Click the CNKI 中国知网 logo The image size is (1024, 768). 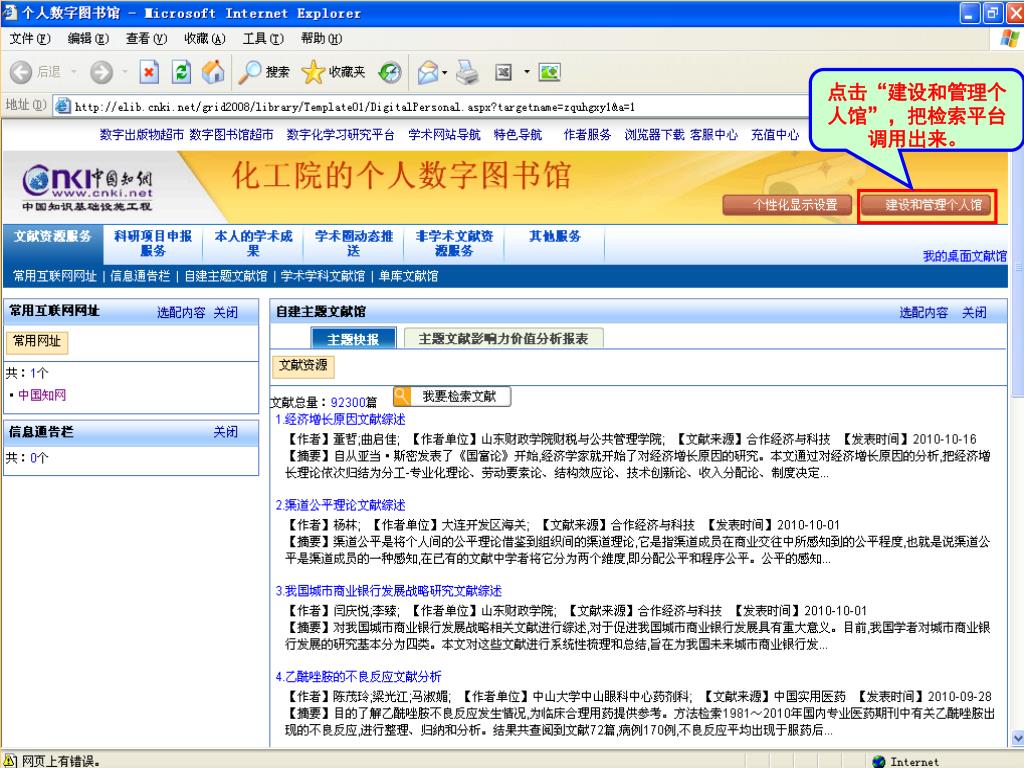click(x=87, y=187)
